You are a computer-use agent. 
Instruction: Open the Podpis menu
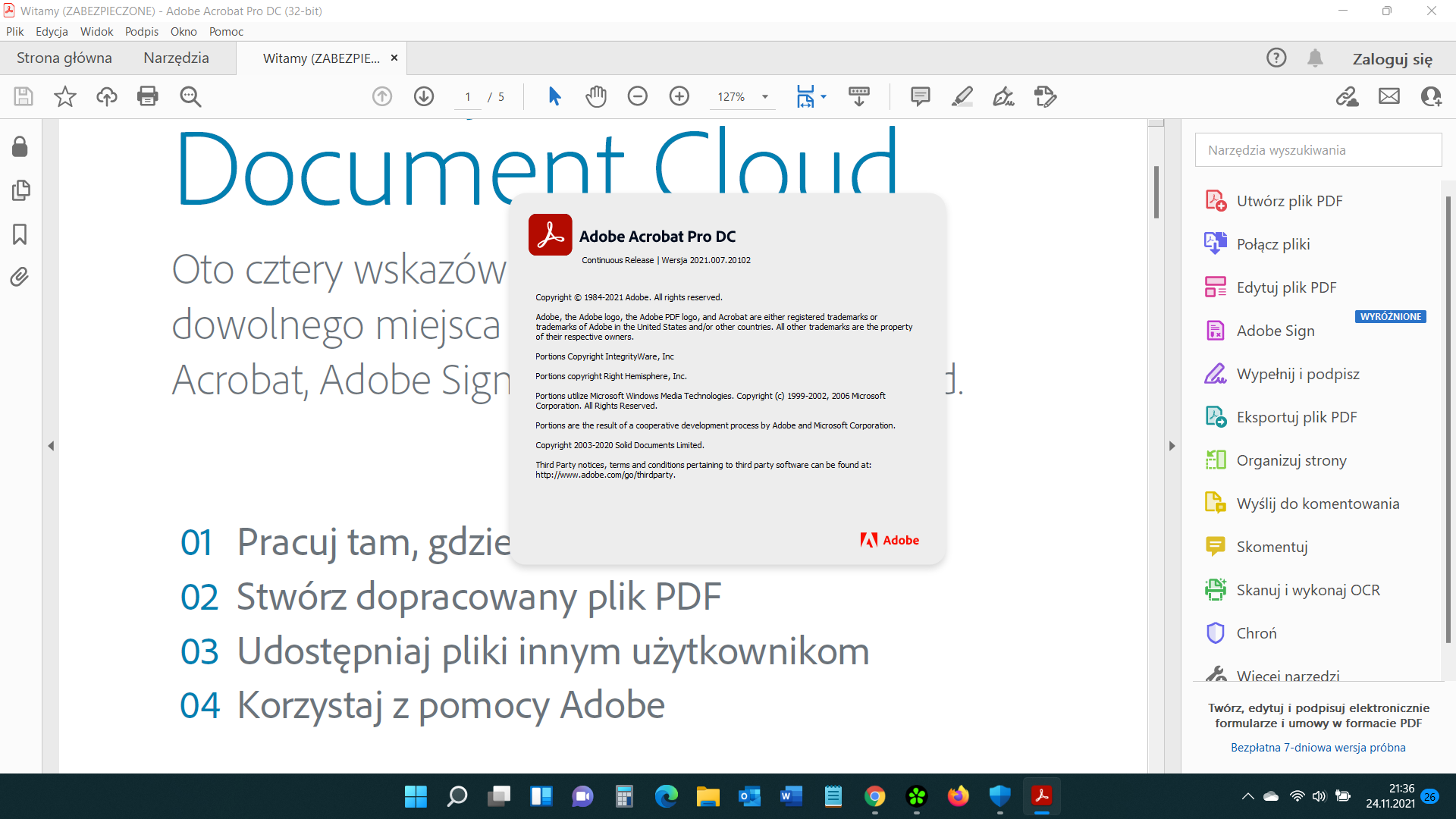(x=142, y=31)
